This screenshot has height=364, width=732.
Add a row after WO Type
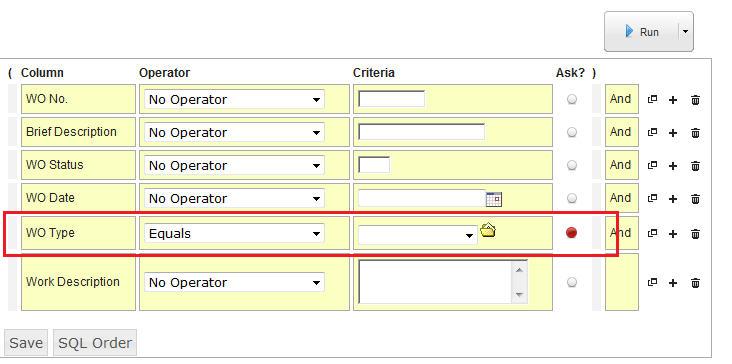click(x=673, y=233)
